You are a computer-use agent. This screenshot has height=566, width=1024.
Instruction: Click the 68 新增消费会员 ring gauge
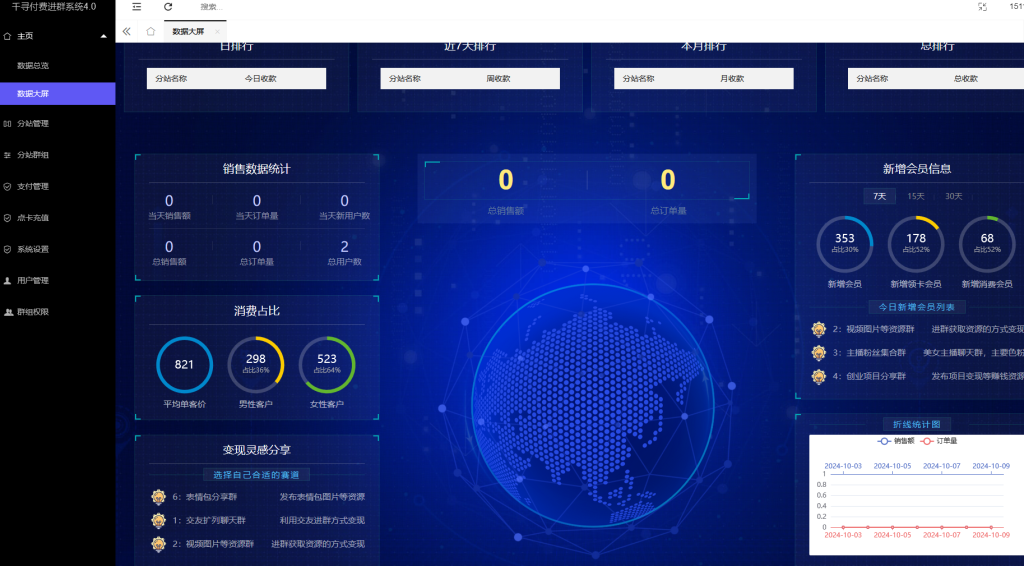point(987,244)
